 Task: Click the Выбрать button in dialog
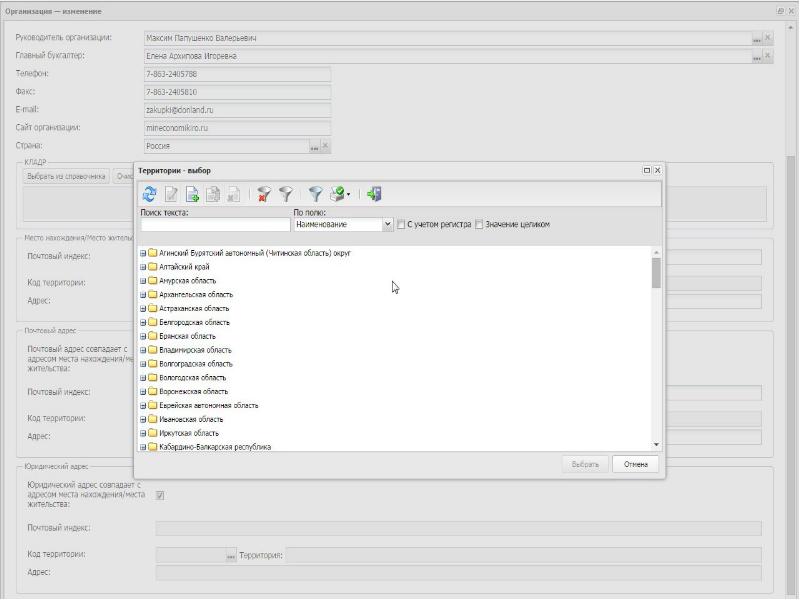tap(585, 464)
